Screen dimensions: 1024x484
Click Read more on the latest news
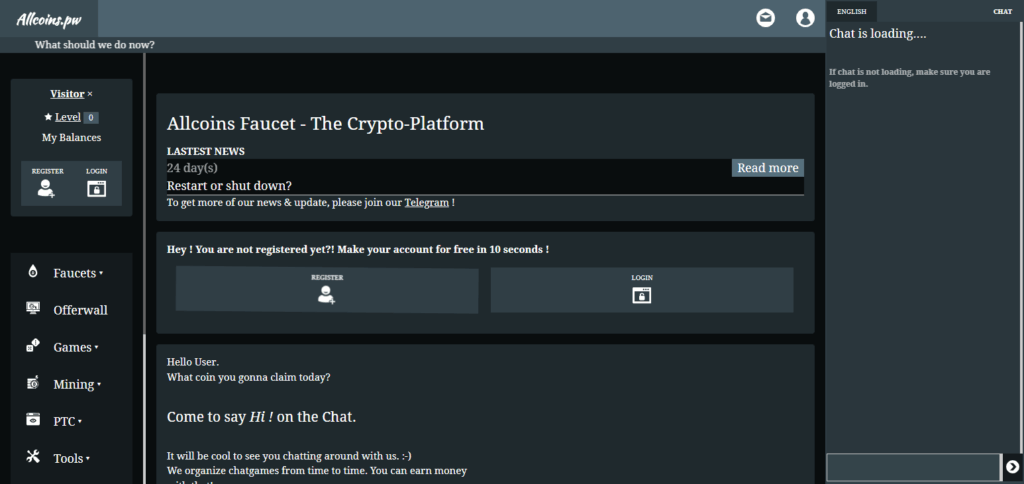(767, 168)
